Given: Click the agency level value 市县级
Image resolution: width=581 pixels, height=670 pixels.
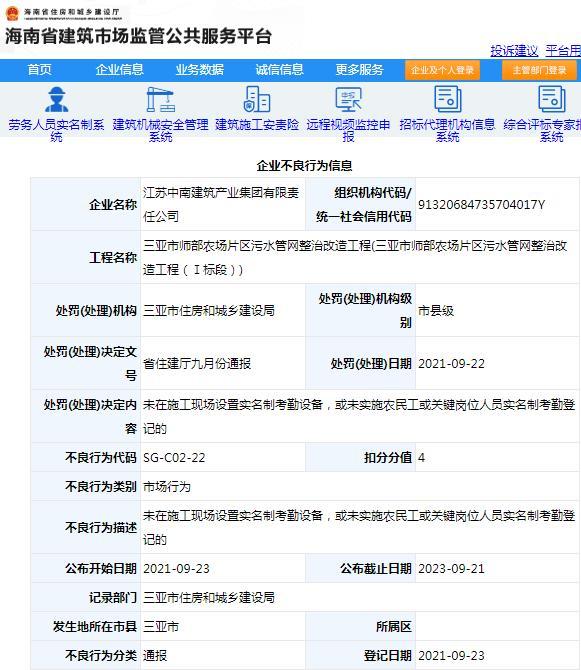Looking at the screenshot, I should 436,311.
